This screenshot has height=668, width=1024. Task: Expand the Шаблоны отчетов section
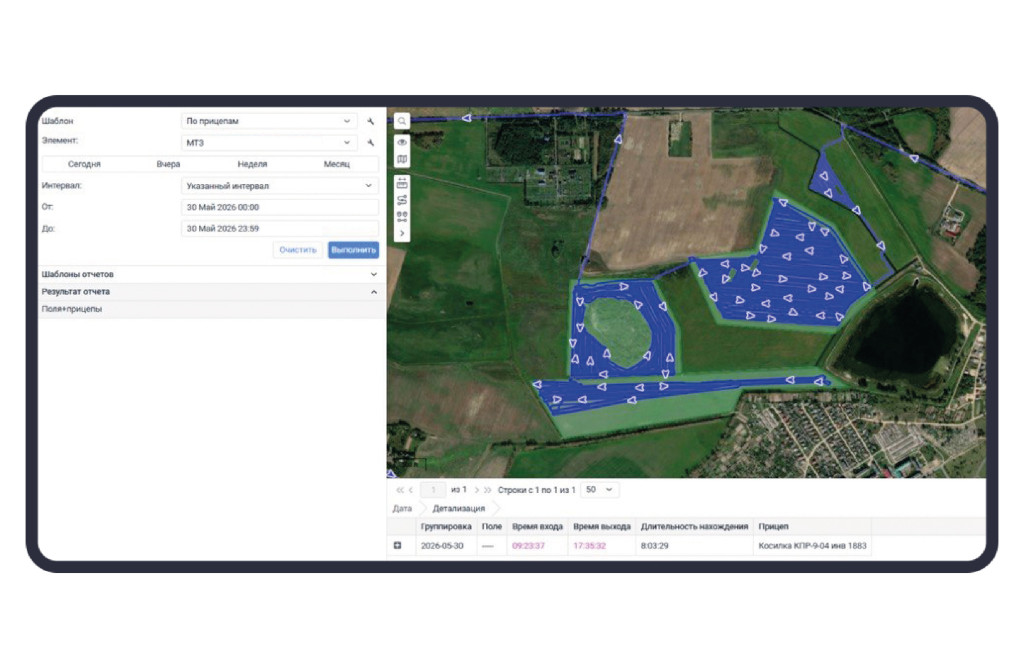tap(210, 274)
